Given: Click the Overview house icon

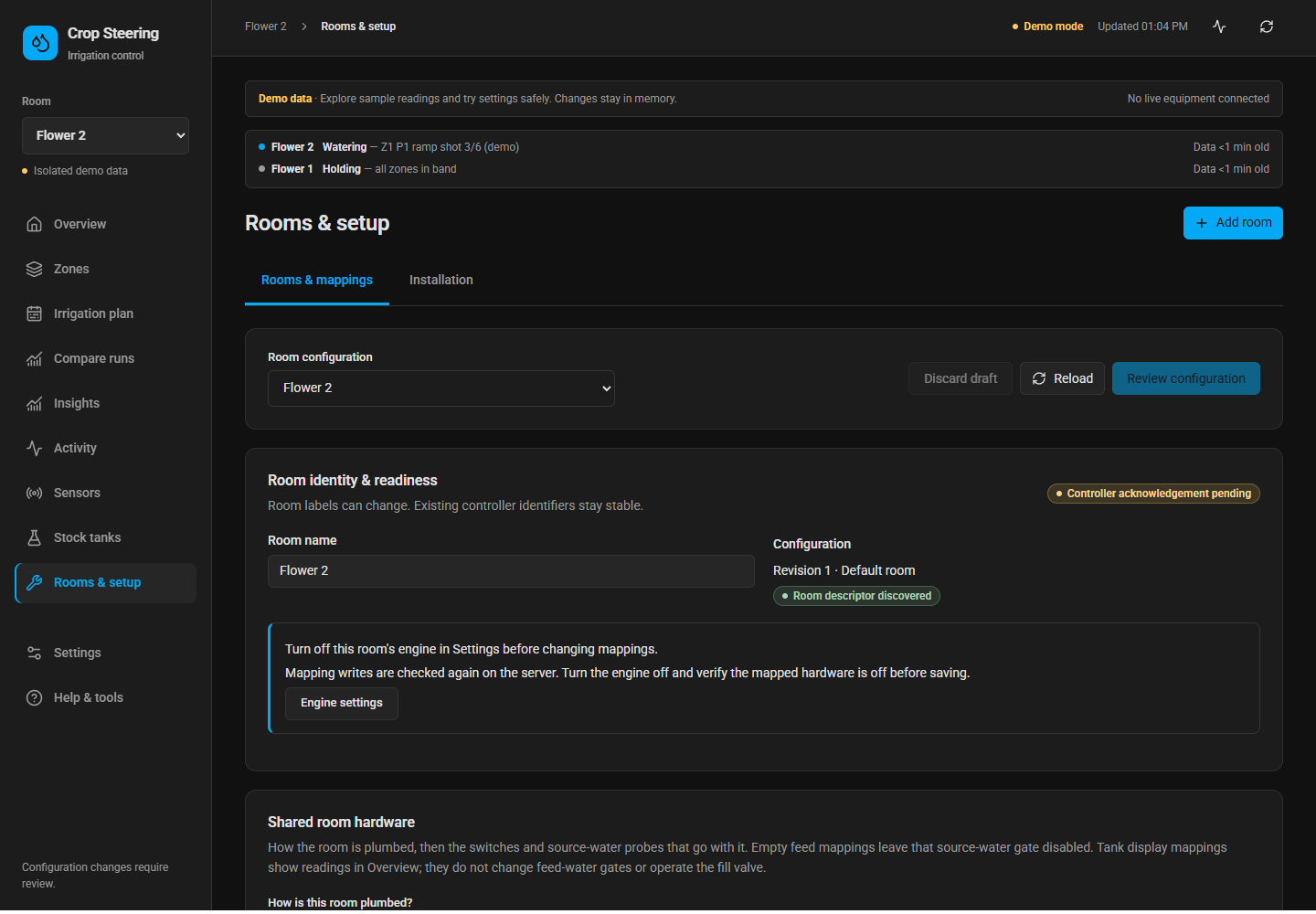Looking at the screenshot, I should [35, 224].
